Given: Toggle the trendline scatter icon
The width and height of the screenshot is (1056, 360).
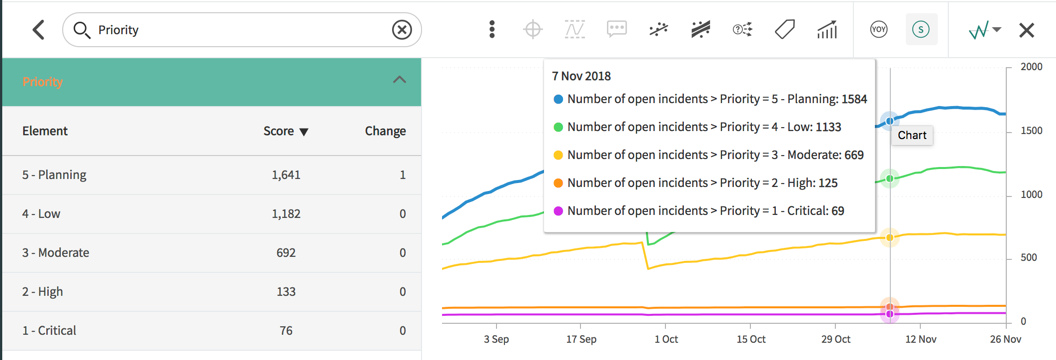Looking at the screenshot, I should pyautogui.click(x=658, y=30).
